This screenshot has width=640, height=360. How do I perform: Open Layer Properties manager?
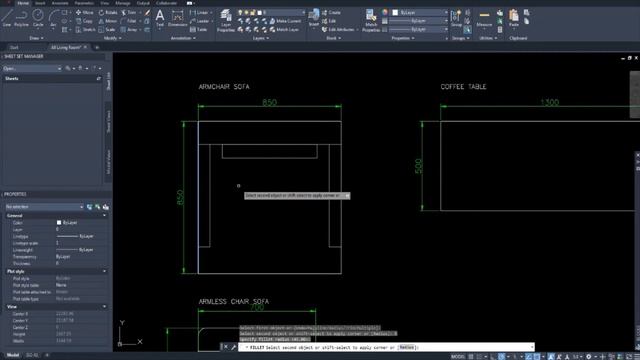pyautogui.click(x=226, y=20)
